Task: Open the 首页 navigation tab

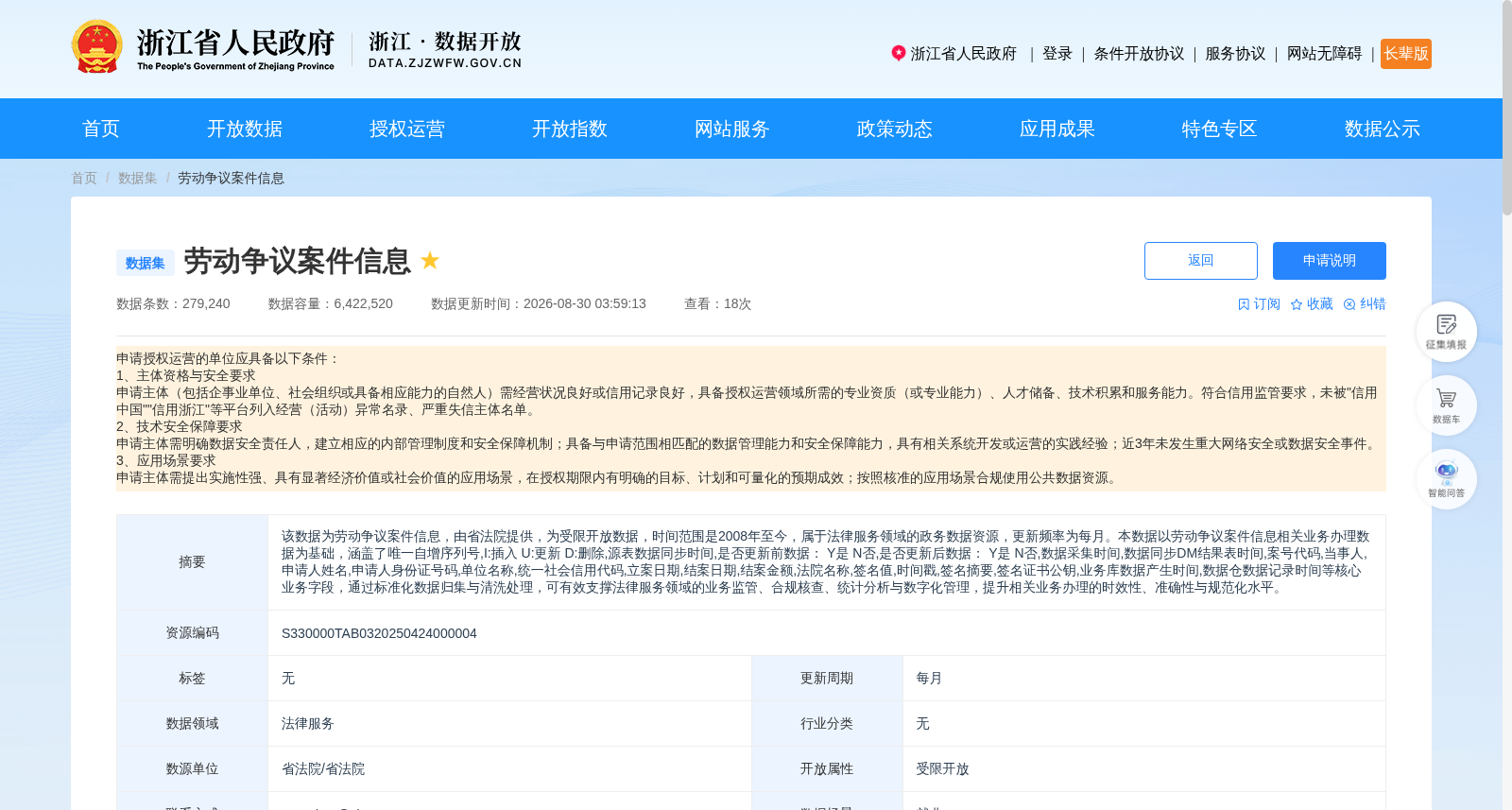Action: (101, 129)
